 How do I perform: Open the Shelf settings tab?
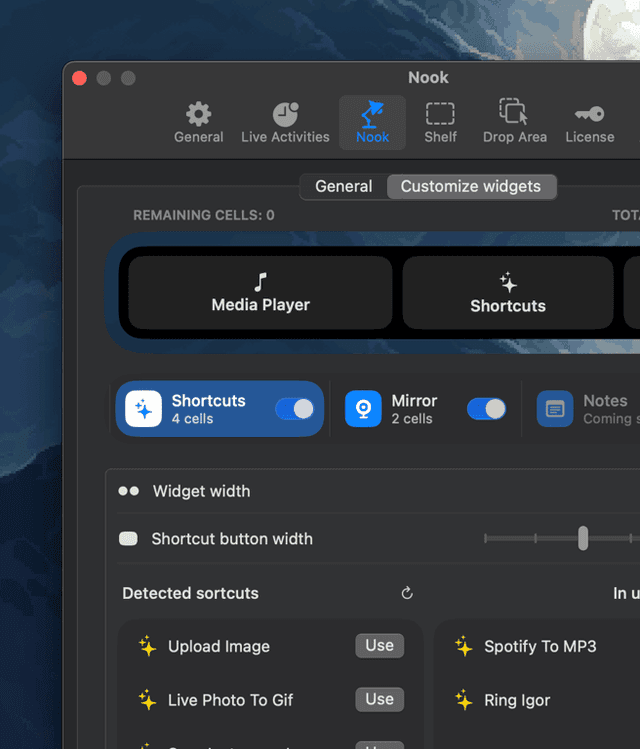point(440,122)
